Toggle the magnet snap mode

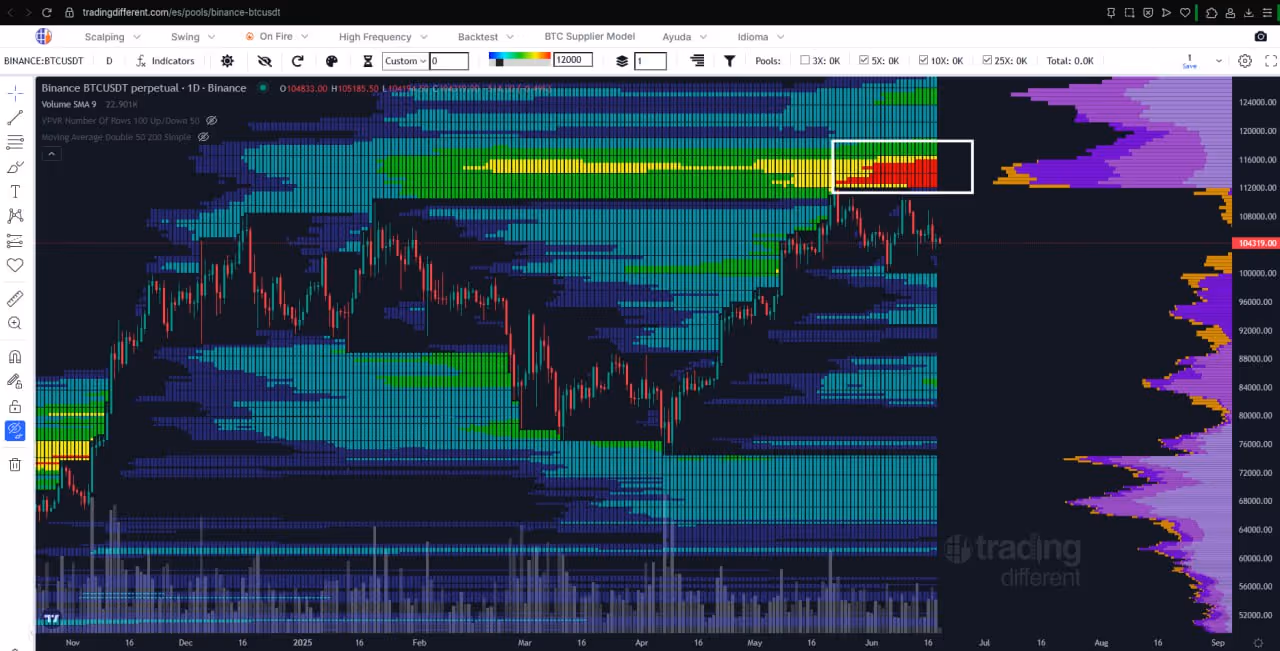click(x=15, y=356)
